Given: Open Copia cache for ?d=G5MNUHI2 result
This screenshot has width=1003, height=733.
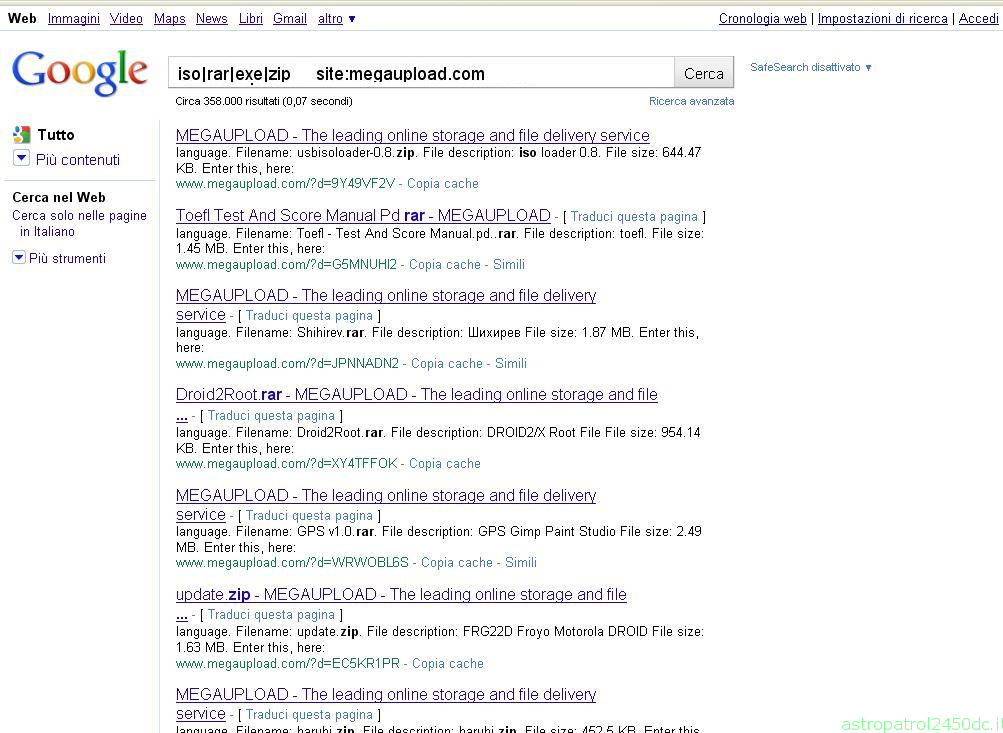Looking at the screenshot, I should click(x=445, y=264).
